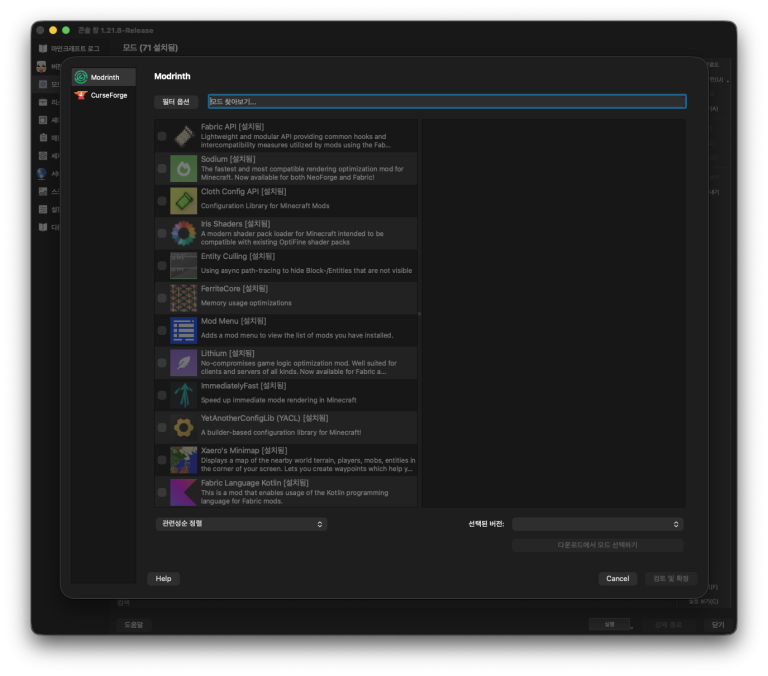Click the 도움말 button in background window
Image resolution: width=768 pixels, height=676 pixels.
tap(133, 625)
